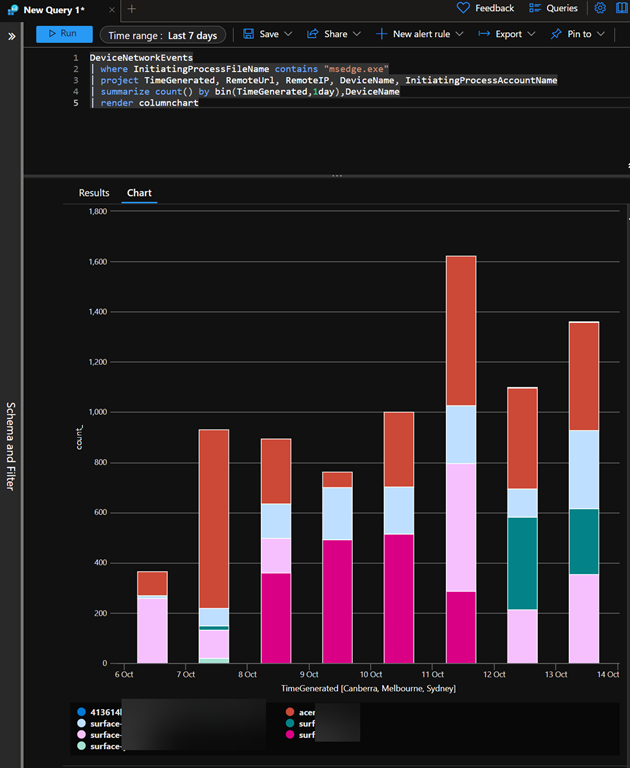Click the Save disk icon

click(x=249, y=34)
